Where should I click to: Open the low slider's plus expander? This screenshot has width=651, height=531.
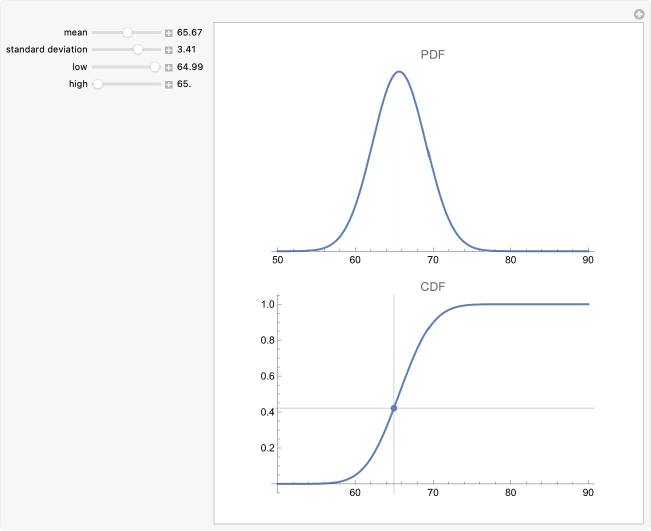[169, 67]
